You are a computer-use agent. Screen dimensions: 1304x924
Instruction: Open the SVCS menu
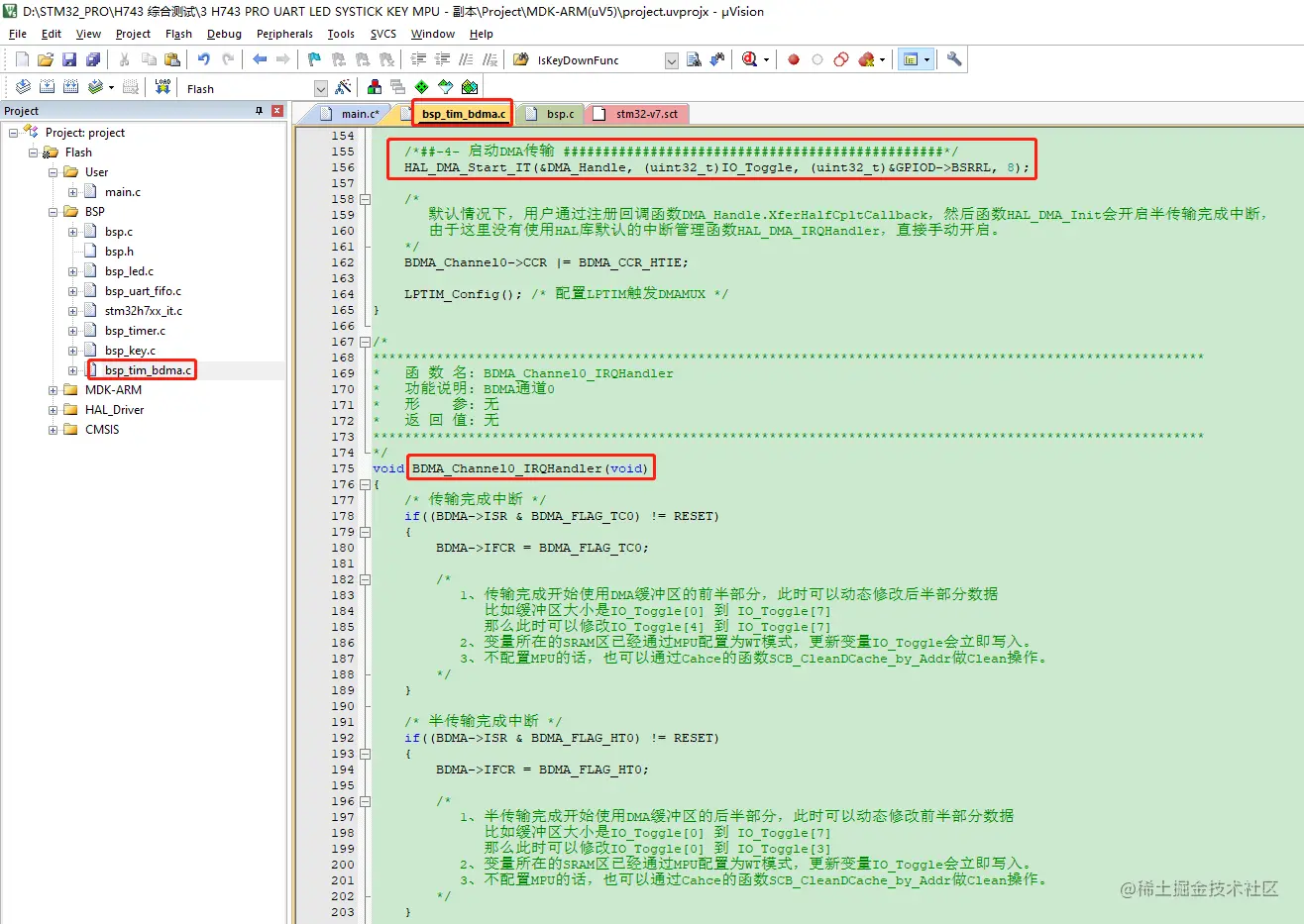pos(382,34)
